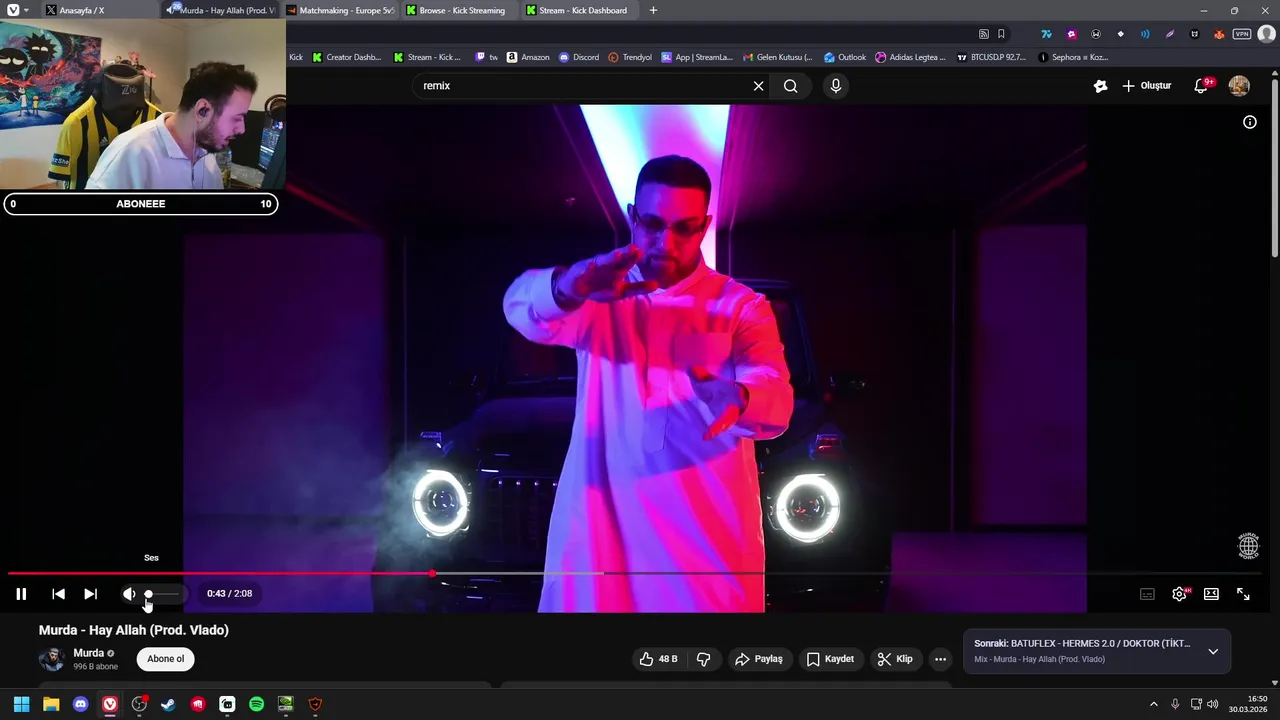This screenshot has height=720, width=1280.
Task: Open Murda channel name link
Action: coord(88,653)
